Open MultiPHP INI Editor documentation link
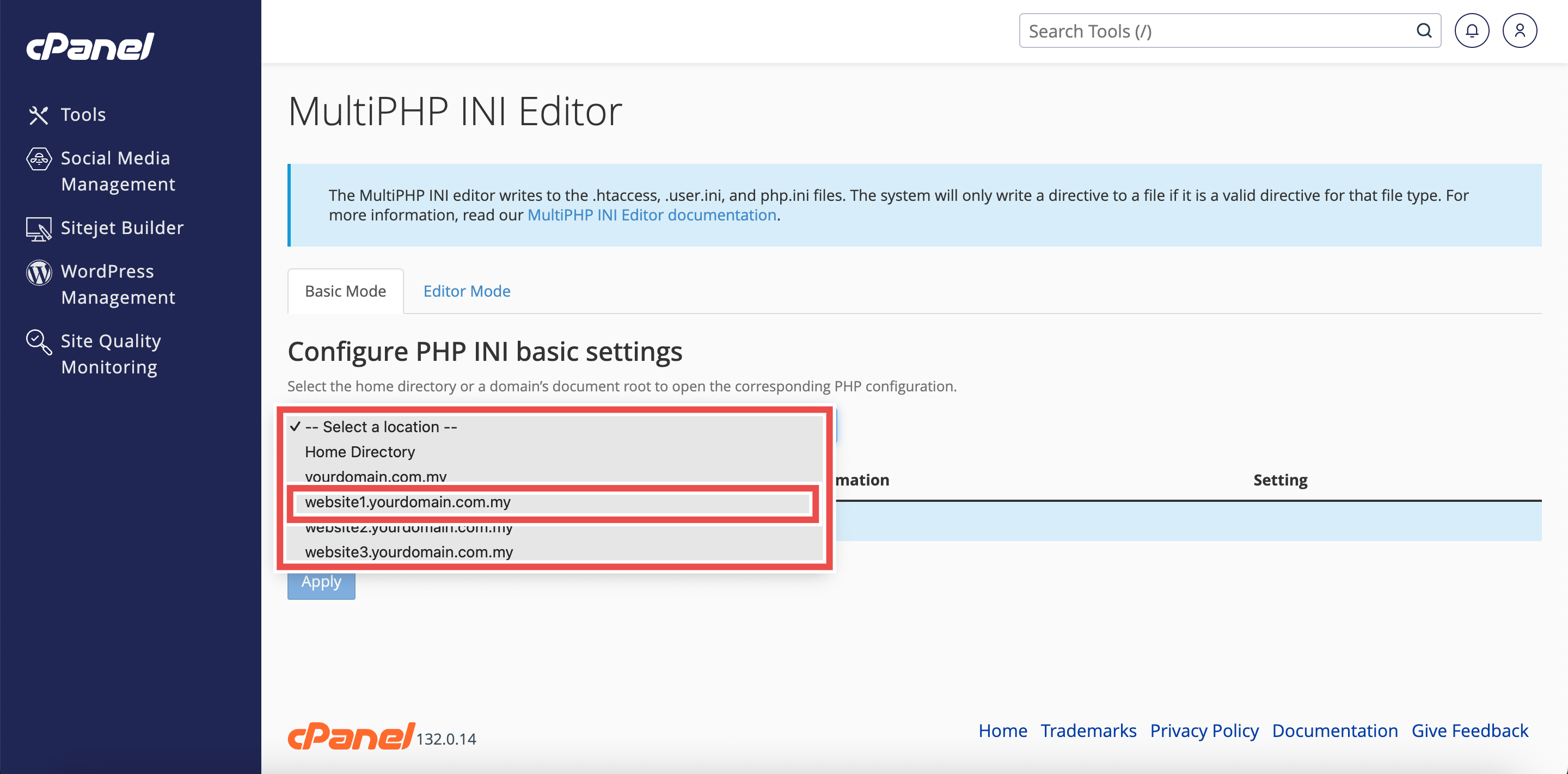Screen dimensions: 1568x774 (x=651, y=216)
